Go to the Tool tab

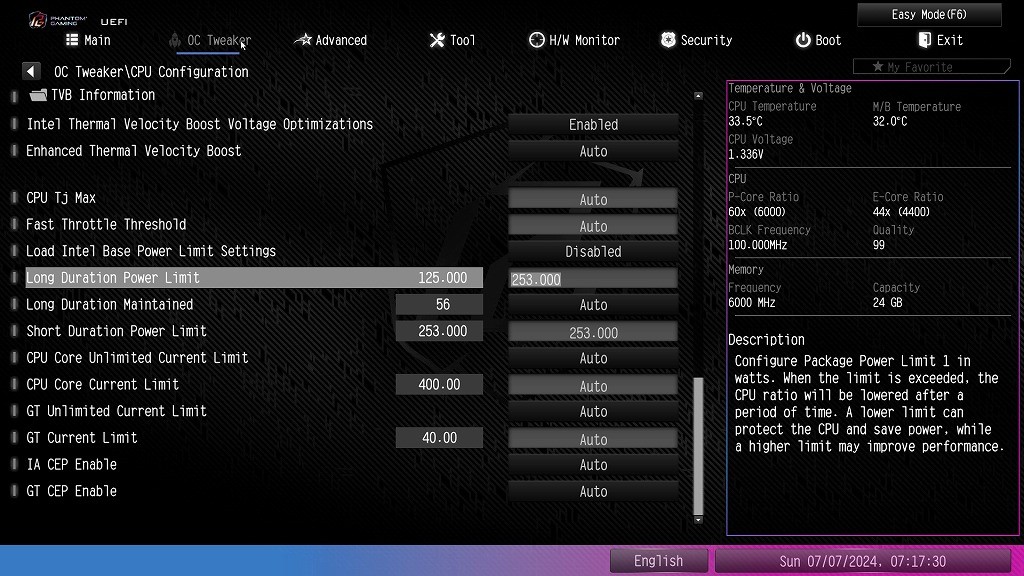453,40
